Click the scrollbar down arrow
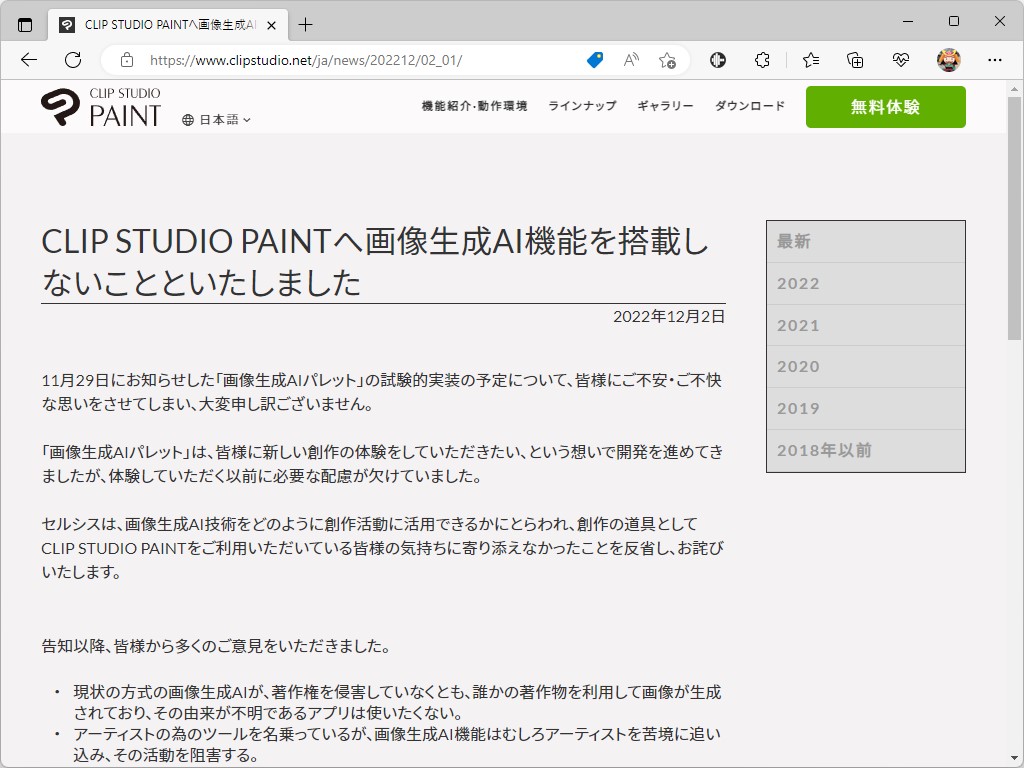The image size is (1024, 768). [1014, 758]
